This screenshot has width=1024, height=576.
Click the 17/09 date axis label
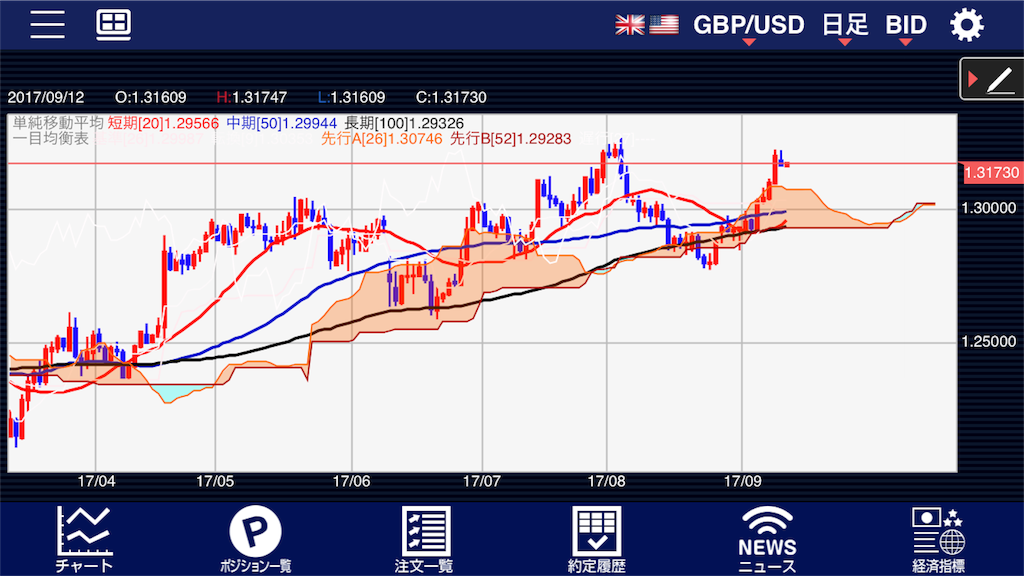point(743,482)
